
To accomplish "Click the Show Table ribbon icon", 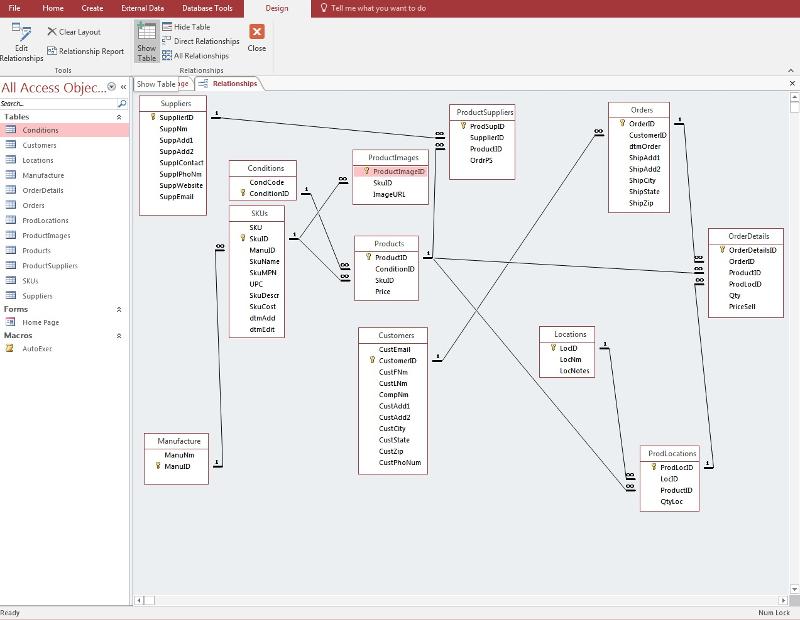I will (x=147, y=32).
